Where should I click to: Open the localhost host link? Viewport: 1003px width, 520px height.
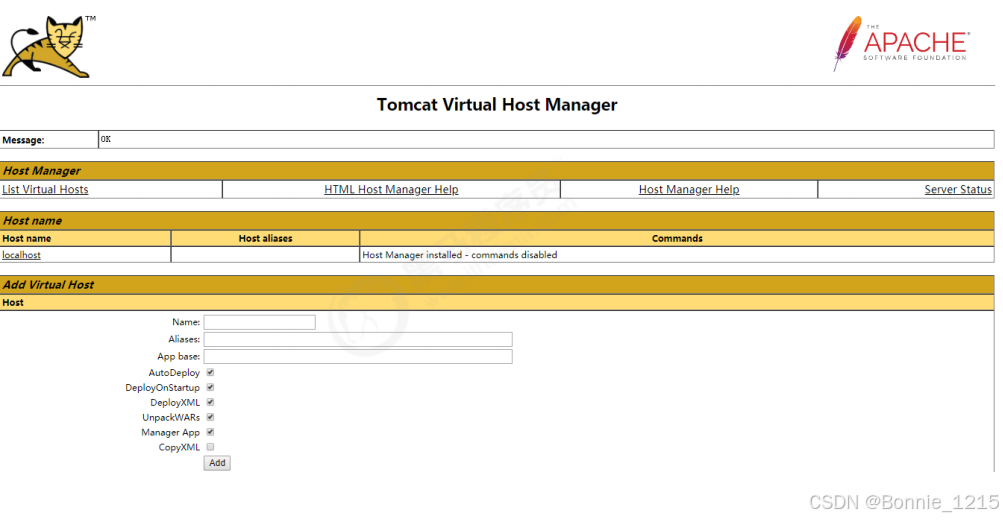[x=21, y=255]
